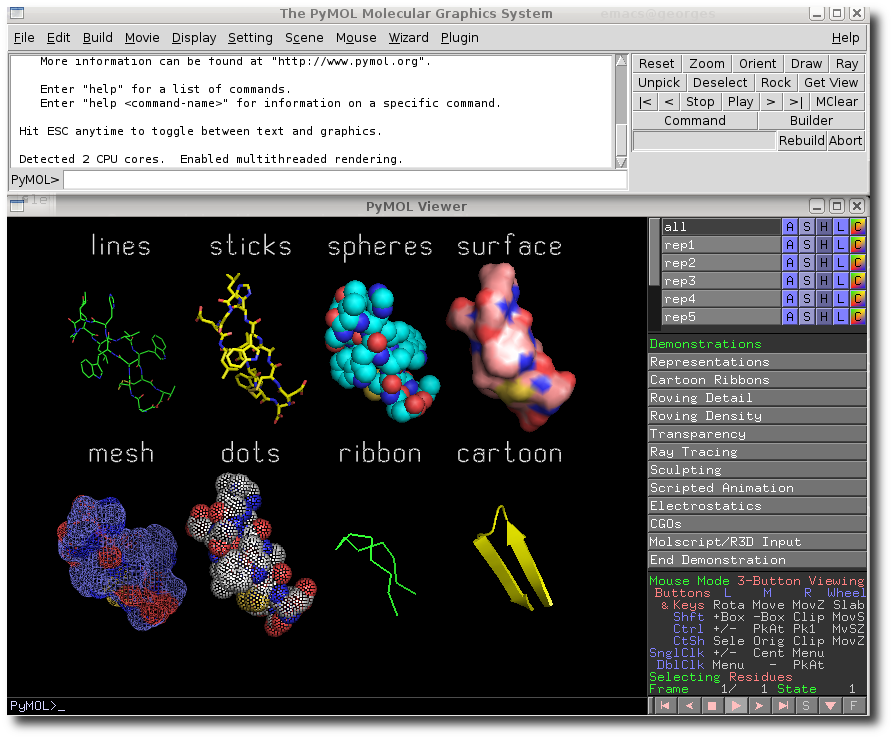893x739 pixels.
Task: Rewind to first frame in viewer
Action: (x=664, y=706)
